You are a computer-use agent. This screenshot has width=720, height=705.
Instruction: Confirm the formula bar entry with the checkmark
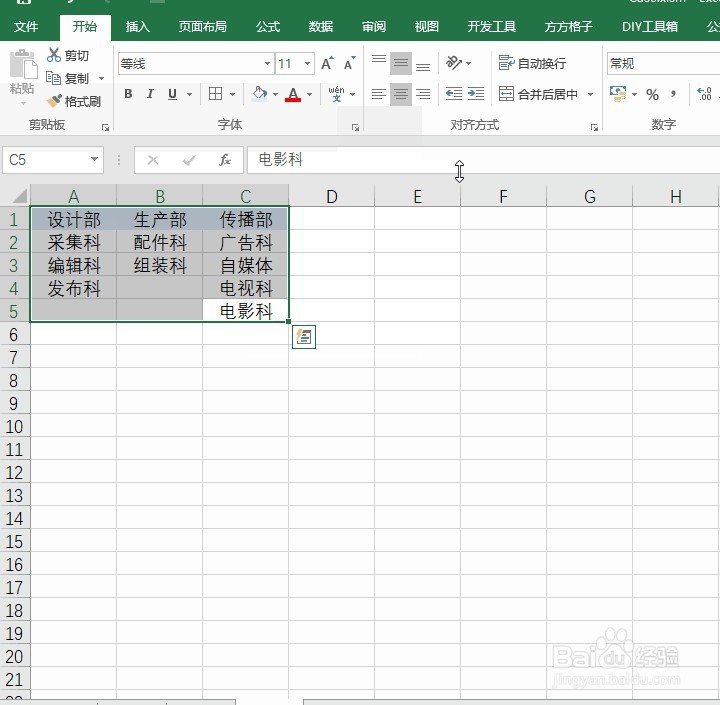tap(189, 160)
